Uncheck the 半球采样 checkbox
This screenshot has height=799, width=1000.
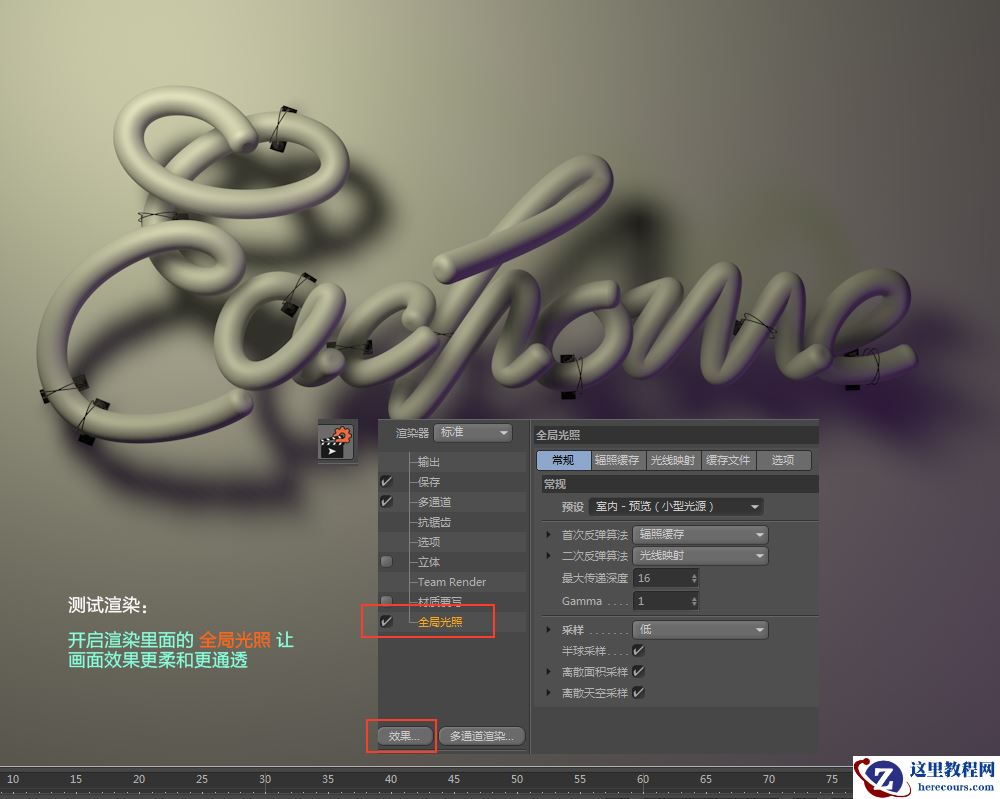pyautogui.click(x=637, y=648)
